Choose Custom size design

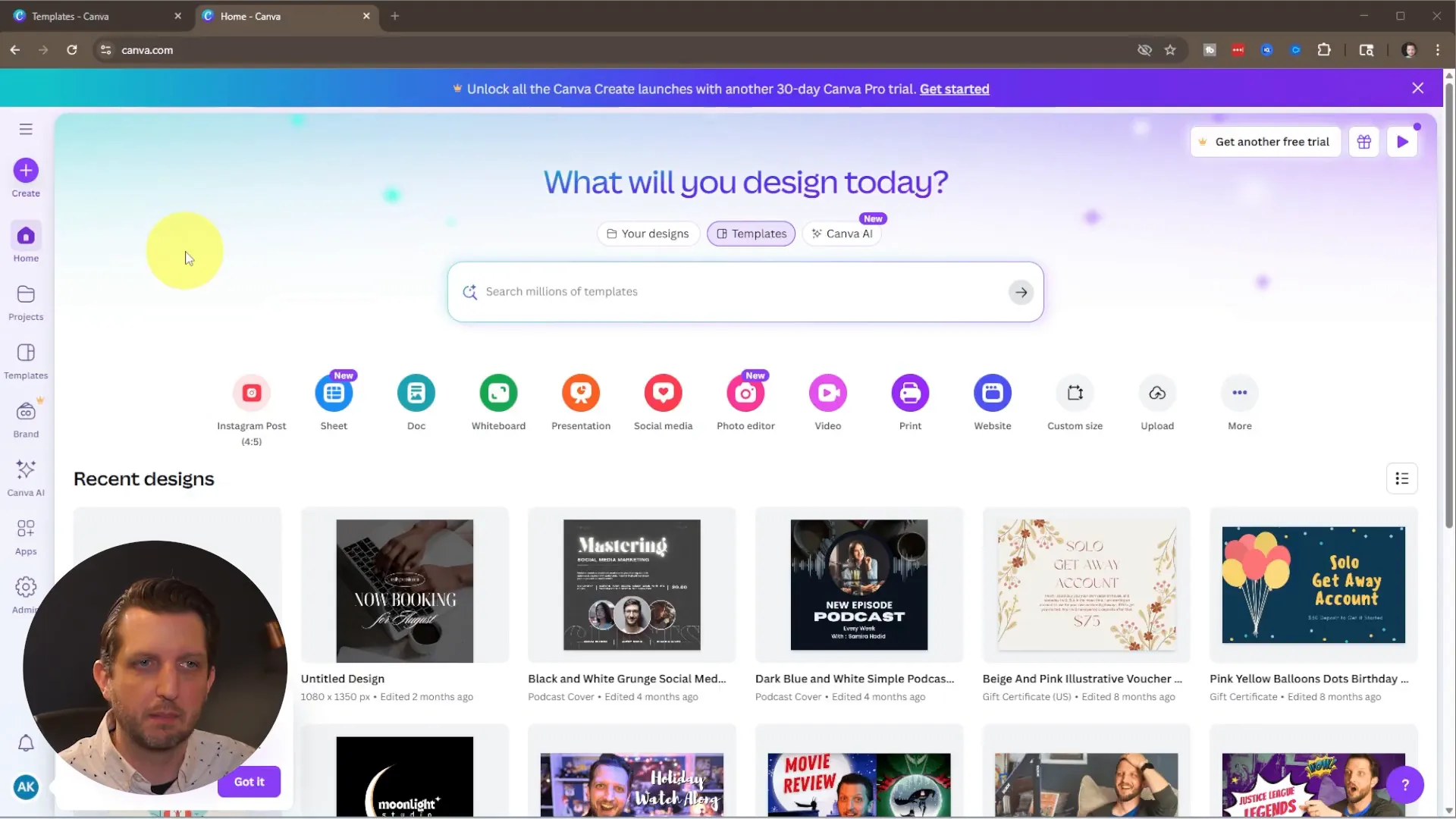[1075, 393]
